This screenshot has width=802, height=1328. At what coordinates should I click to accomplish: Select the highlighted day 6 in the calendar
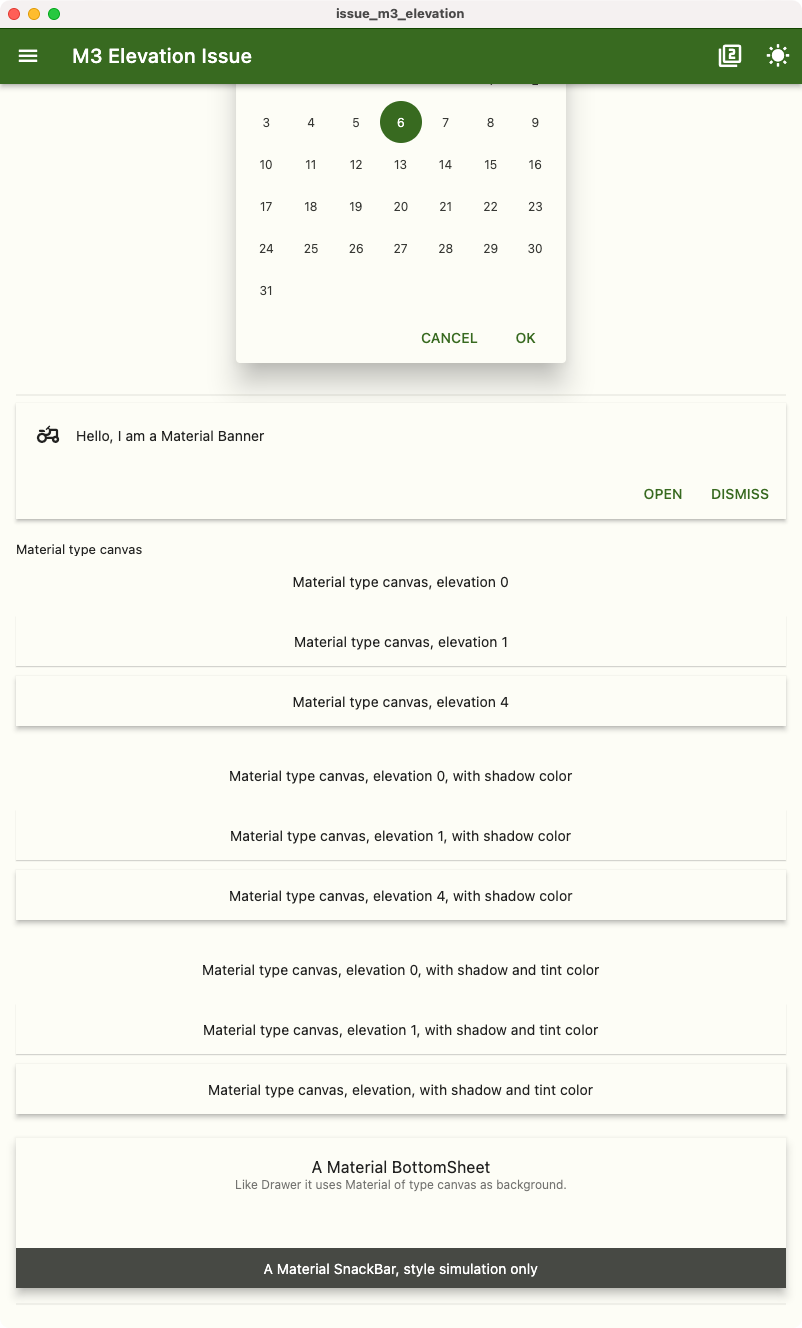pyautogui.click(x=400, y=122)
